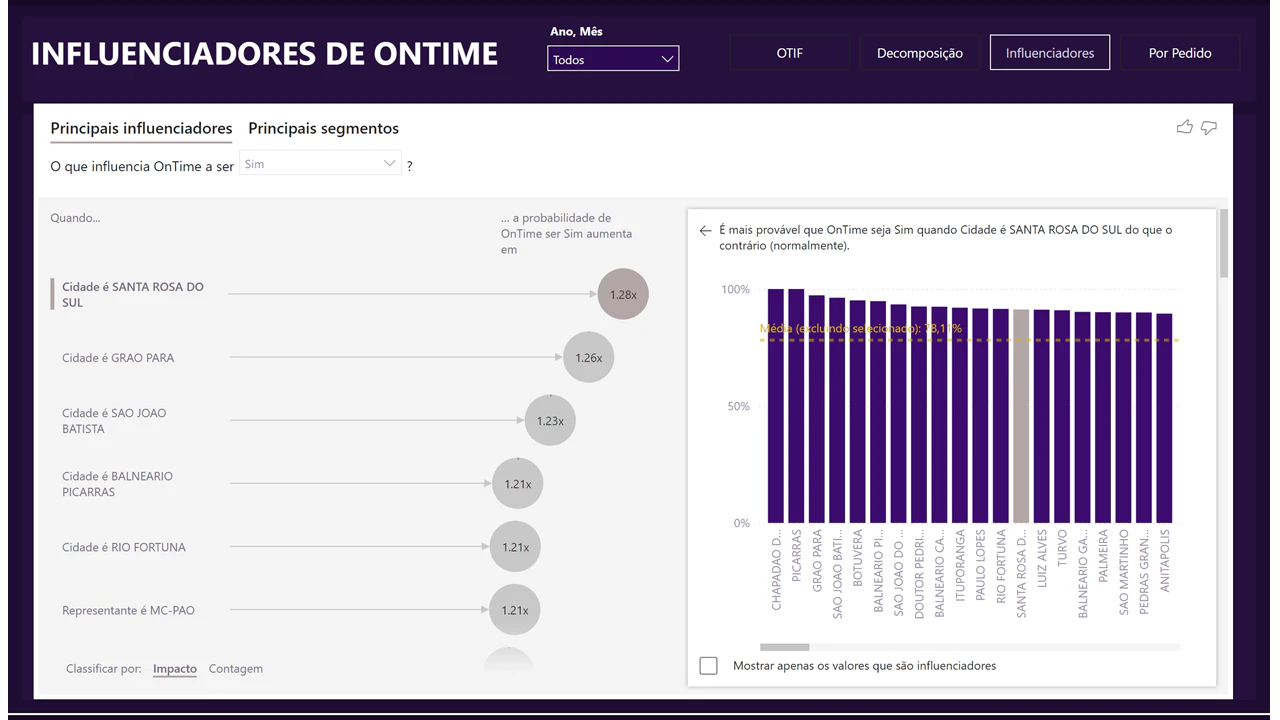Click the CHAPADAO bar in chart
The width and height of the screenshot is (1280, 720).
point(776,406)
